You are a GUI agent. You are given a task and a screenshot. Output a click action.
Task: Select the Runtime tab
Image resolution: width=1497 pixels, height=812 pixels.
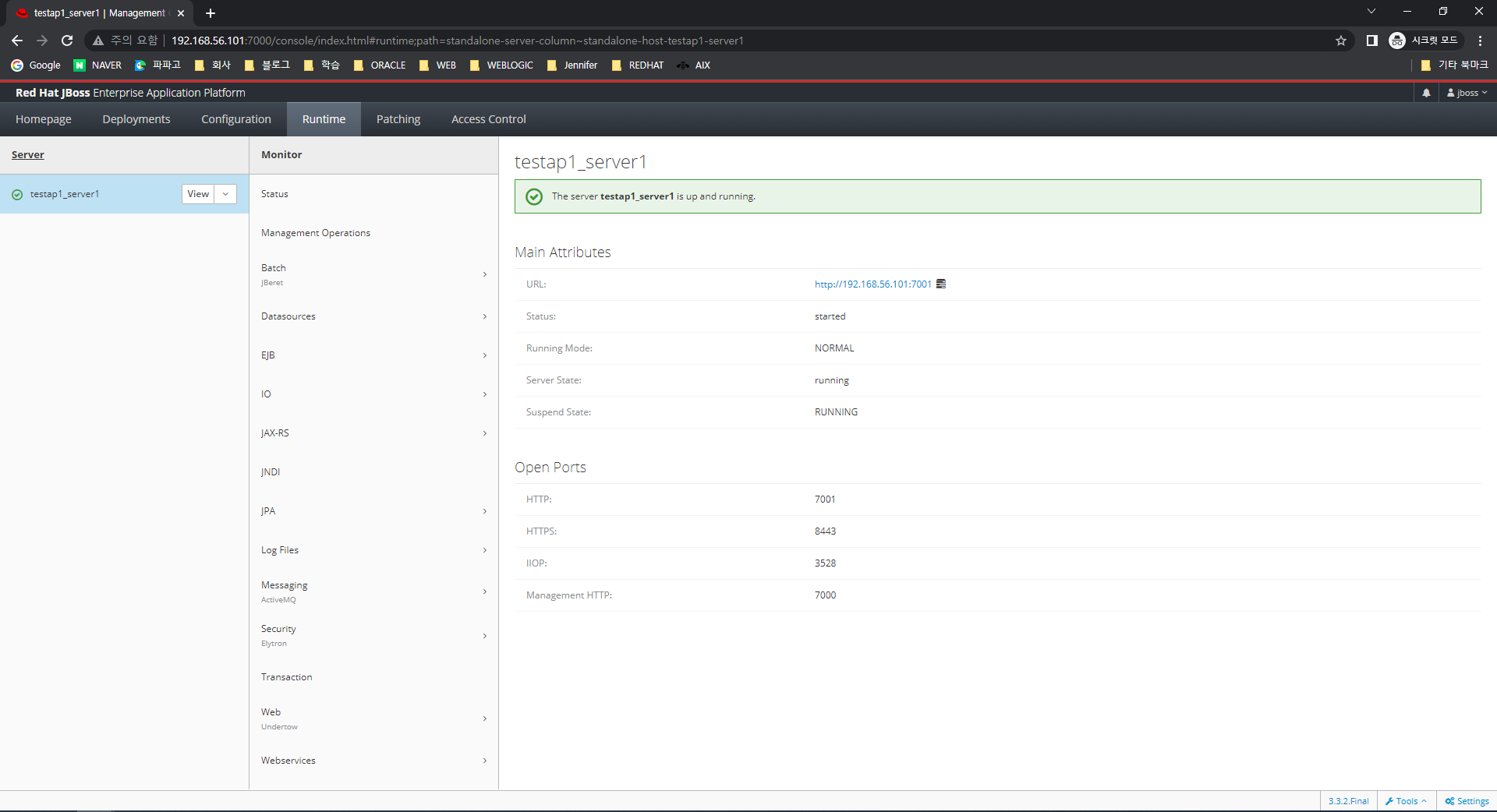(x=324, y=119)
